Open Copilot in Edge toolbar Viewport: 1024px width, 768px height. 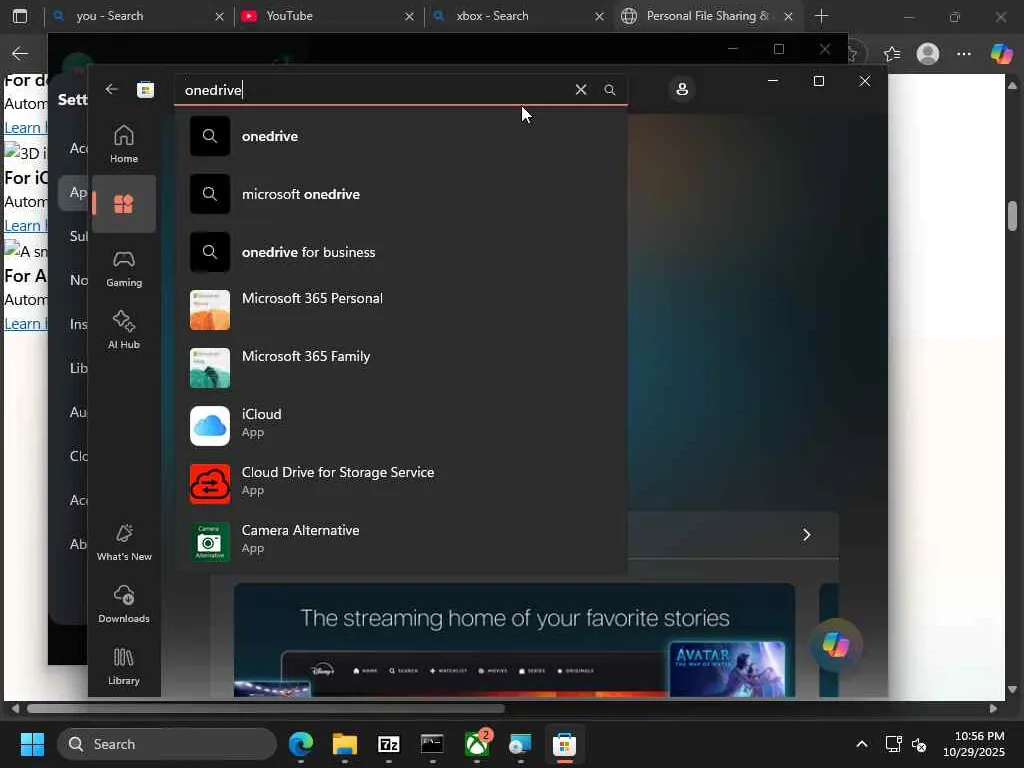1001,54
